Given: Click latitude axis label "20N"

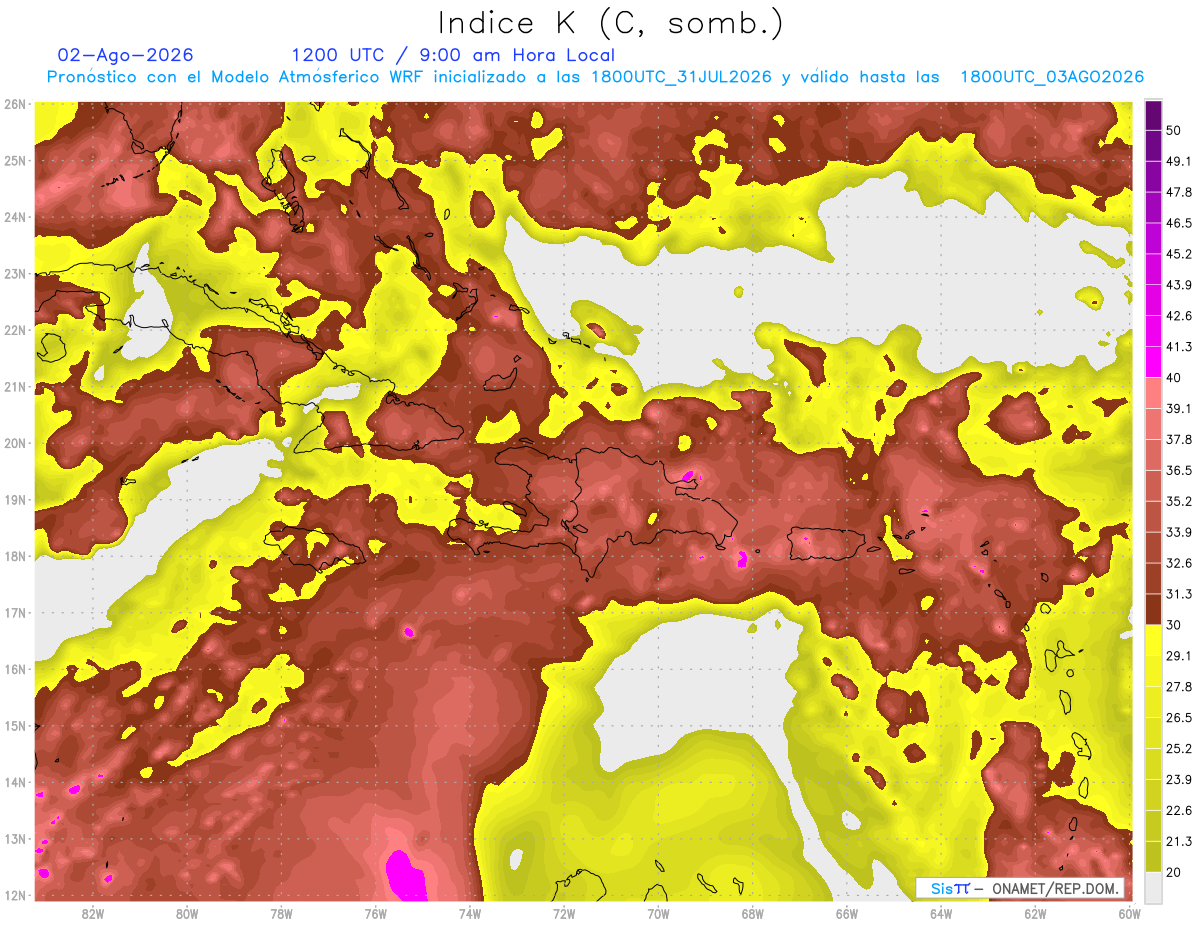Looking at the screenshot, I should click(16, 443).
